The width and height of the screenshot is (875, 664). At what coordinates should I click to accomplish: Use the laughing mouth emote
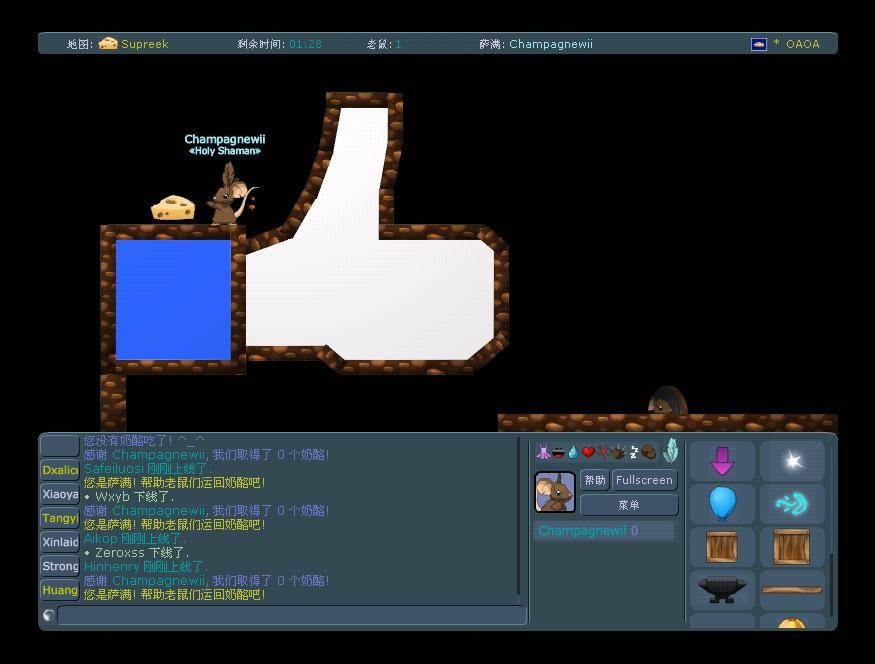(559, 453)
